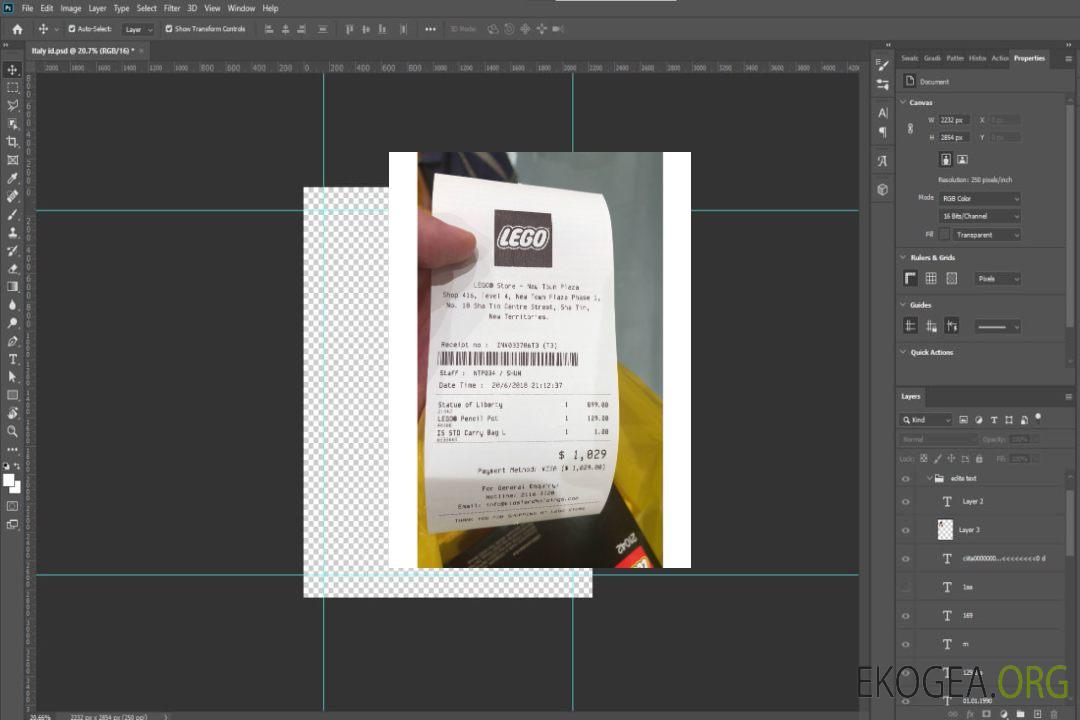Click the options bar three-dots more button
The height and width of the screenshot is (720, 1080).
430,29
